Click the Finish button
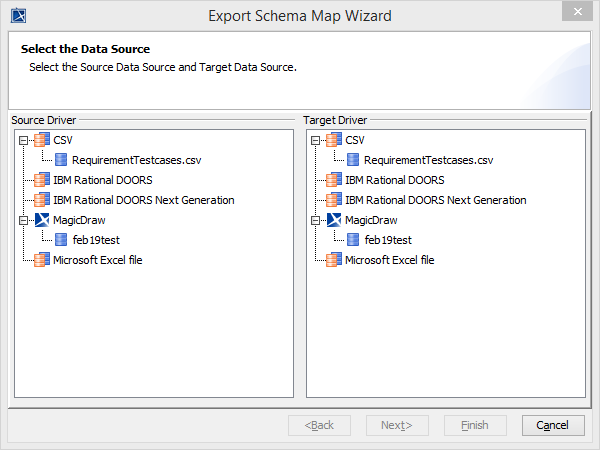 click(475, 425)
